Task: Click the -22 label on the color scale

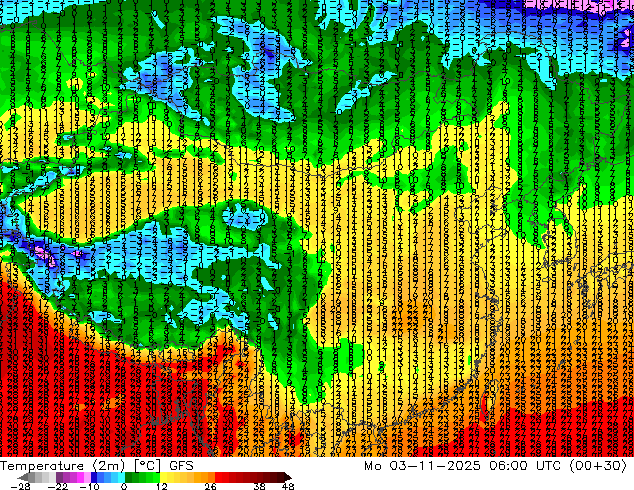Action: (x=58, y=486)
